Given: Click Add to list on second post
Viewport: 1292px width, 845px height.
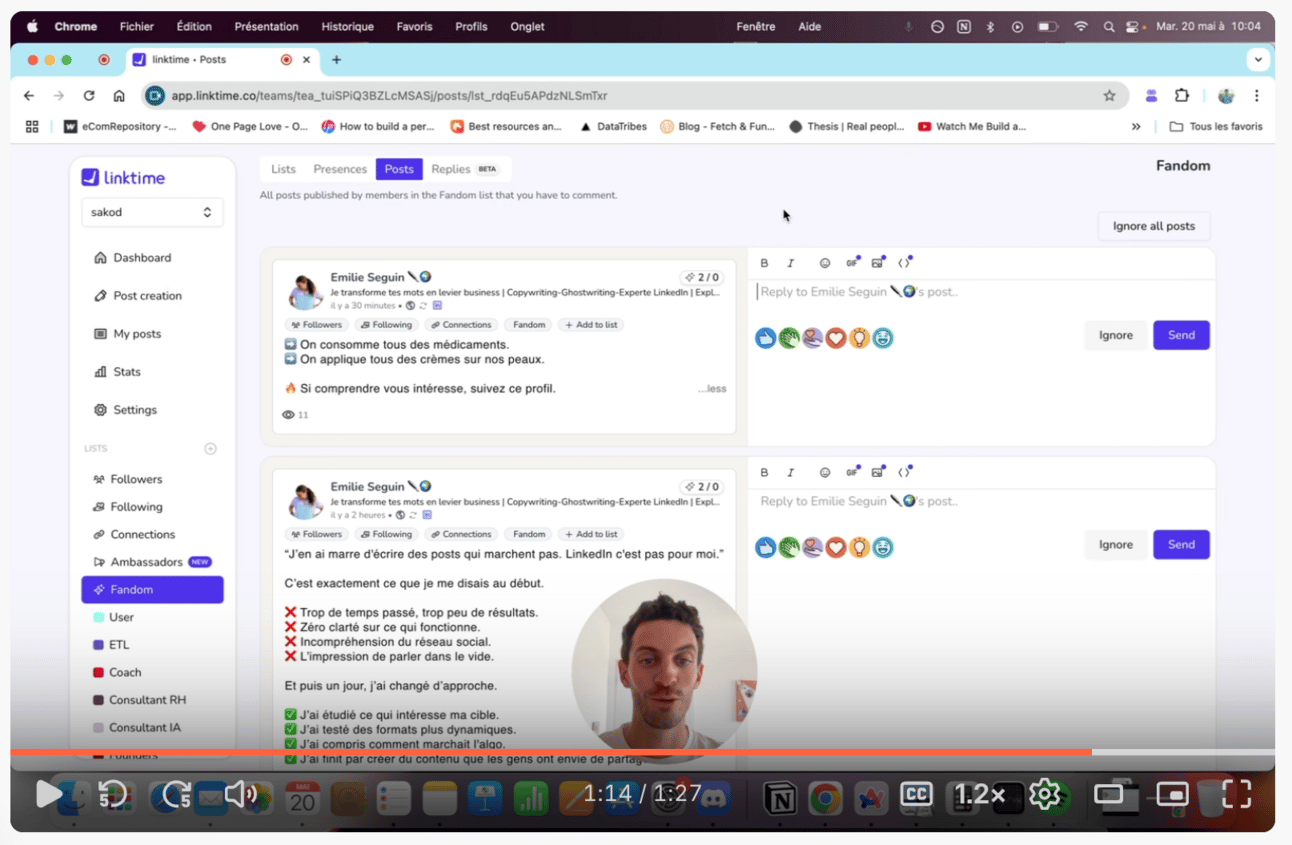Looking at the screenshot, I should tap(591, 534).
